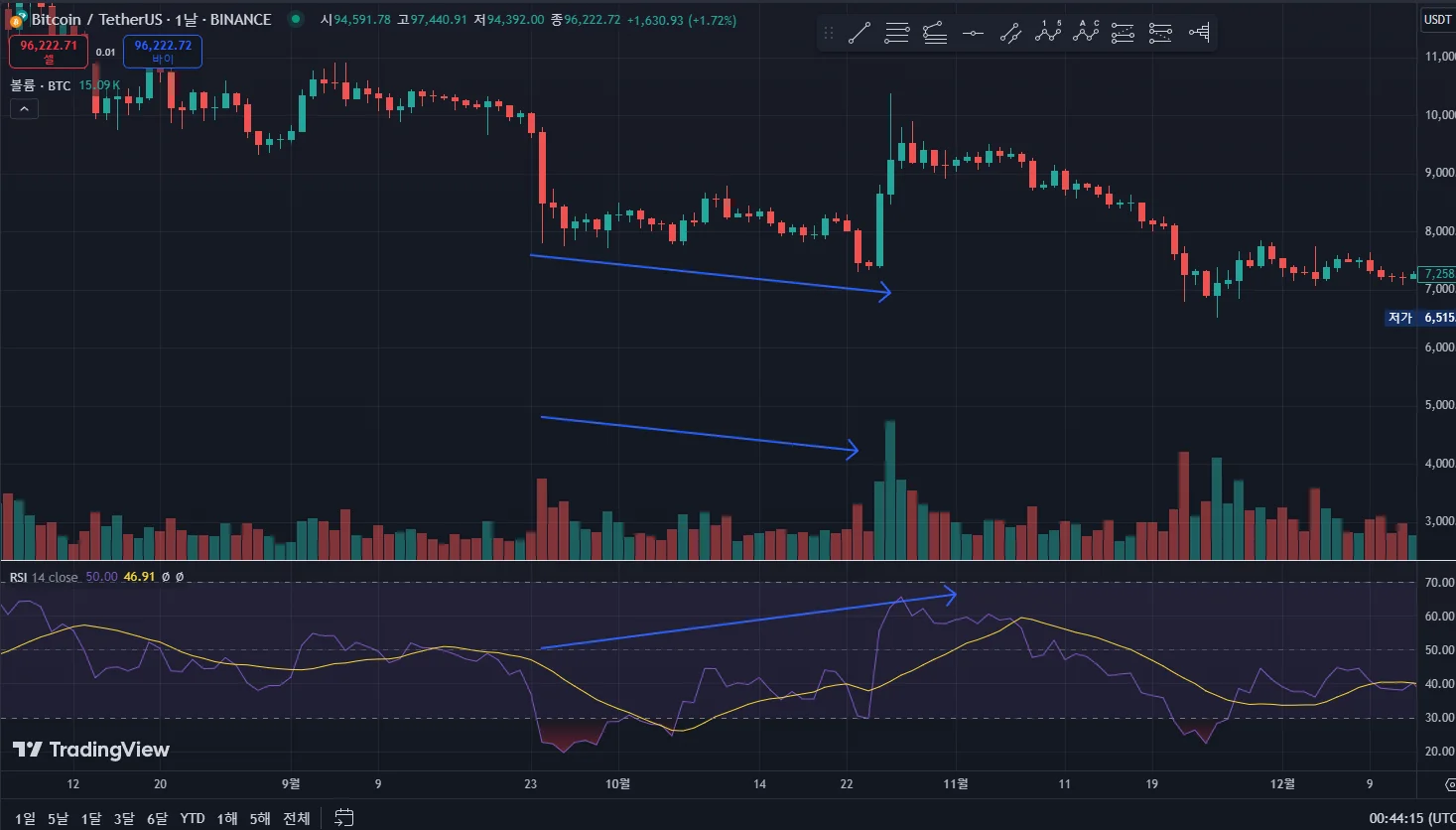Click the RSI 70.00 level on scale
This screenshot has height=830, width=1456.
tap(1439, 583)
